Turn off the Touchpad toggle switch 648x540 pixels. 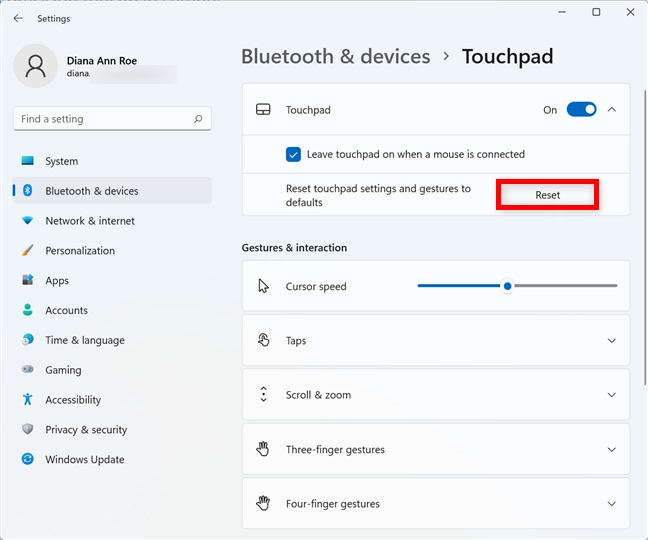click(x=581, y=109)
